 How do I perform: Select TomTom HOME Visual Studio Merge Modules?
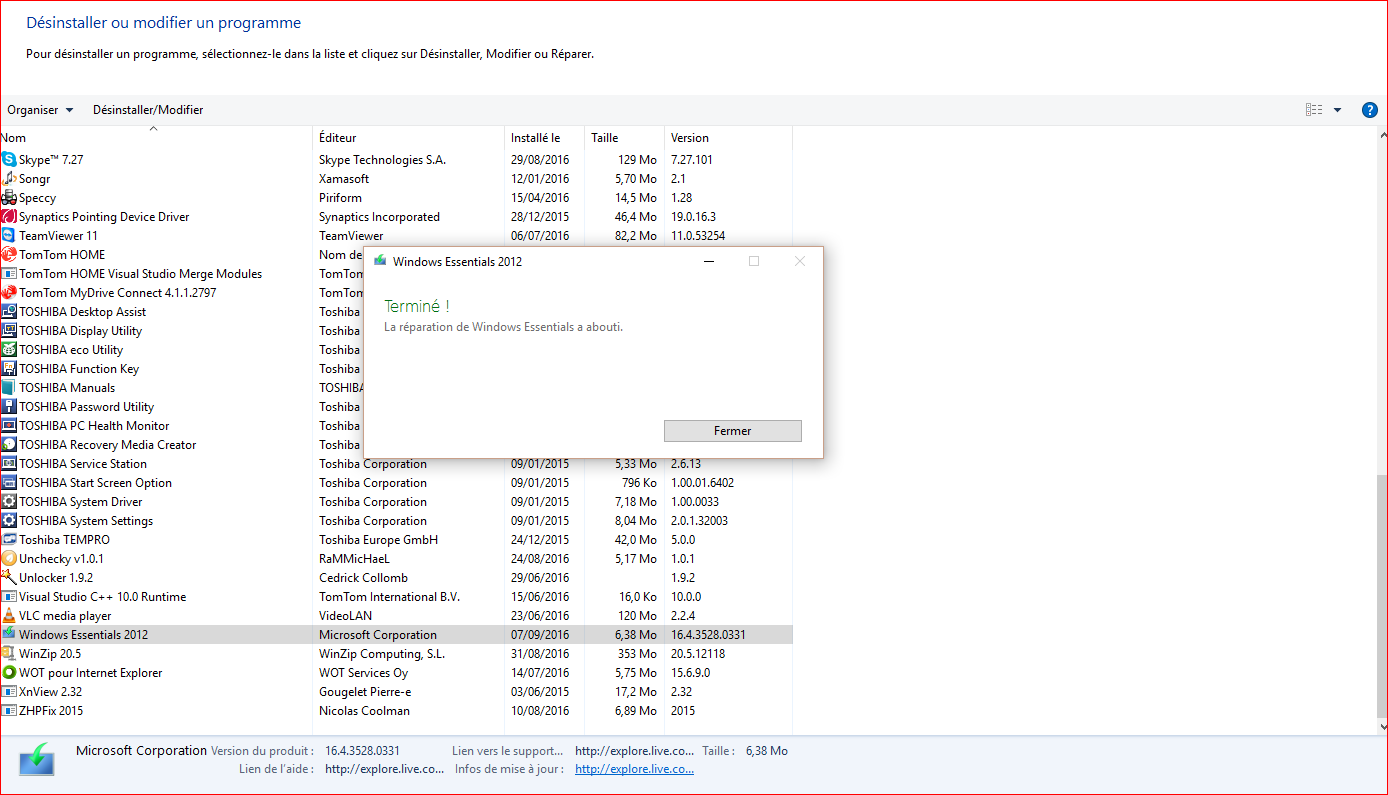pyautogui.click(x=140, y=274)
